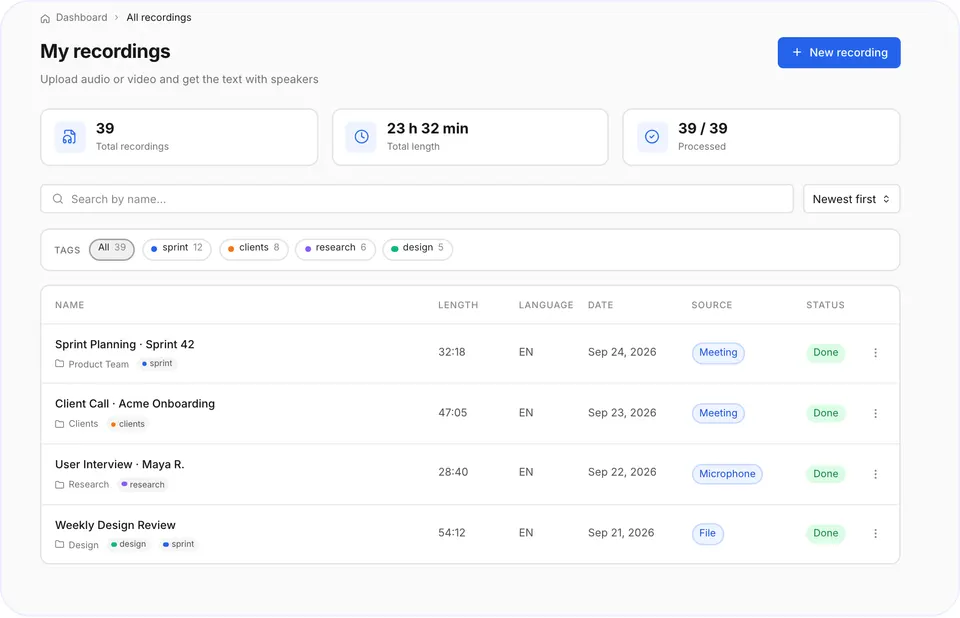Click the processed checkmark circle icon
Viewport: 960px width, 618px height.
pyautogui.click(x=652, y=137)
